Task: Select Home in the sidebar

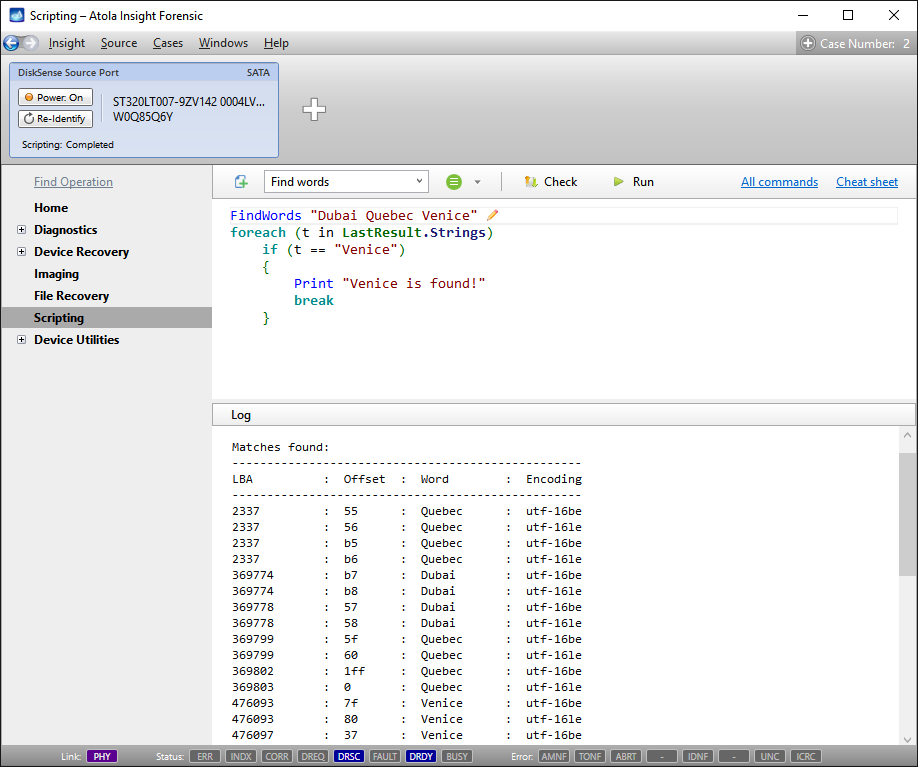Action: [x=51, y=208]
